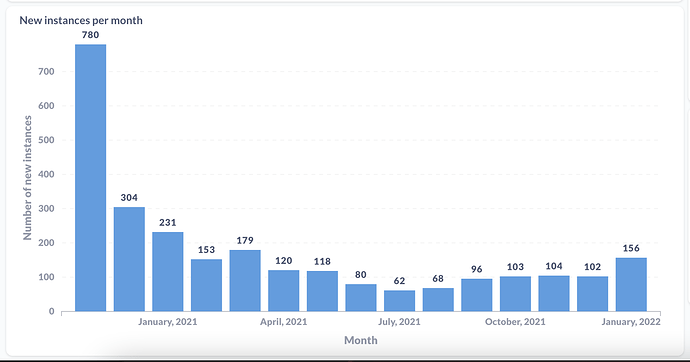690x362 pixels.
Task: Click the July 2021 bar labeled 62
Action: (400, 301)
